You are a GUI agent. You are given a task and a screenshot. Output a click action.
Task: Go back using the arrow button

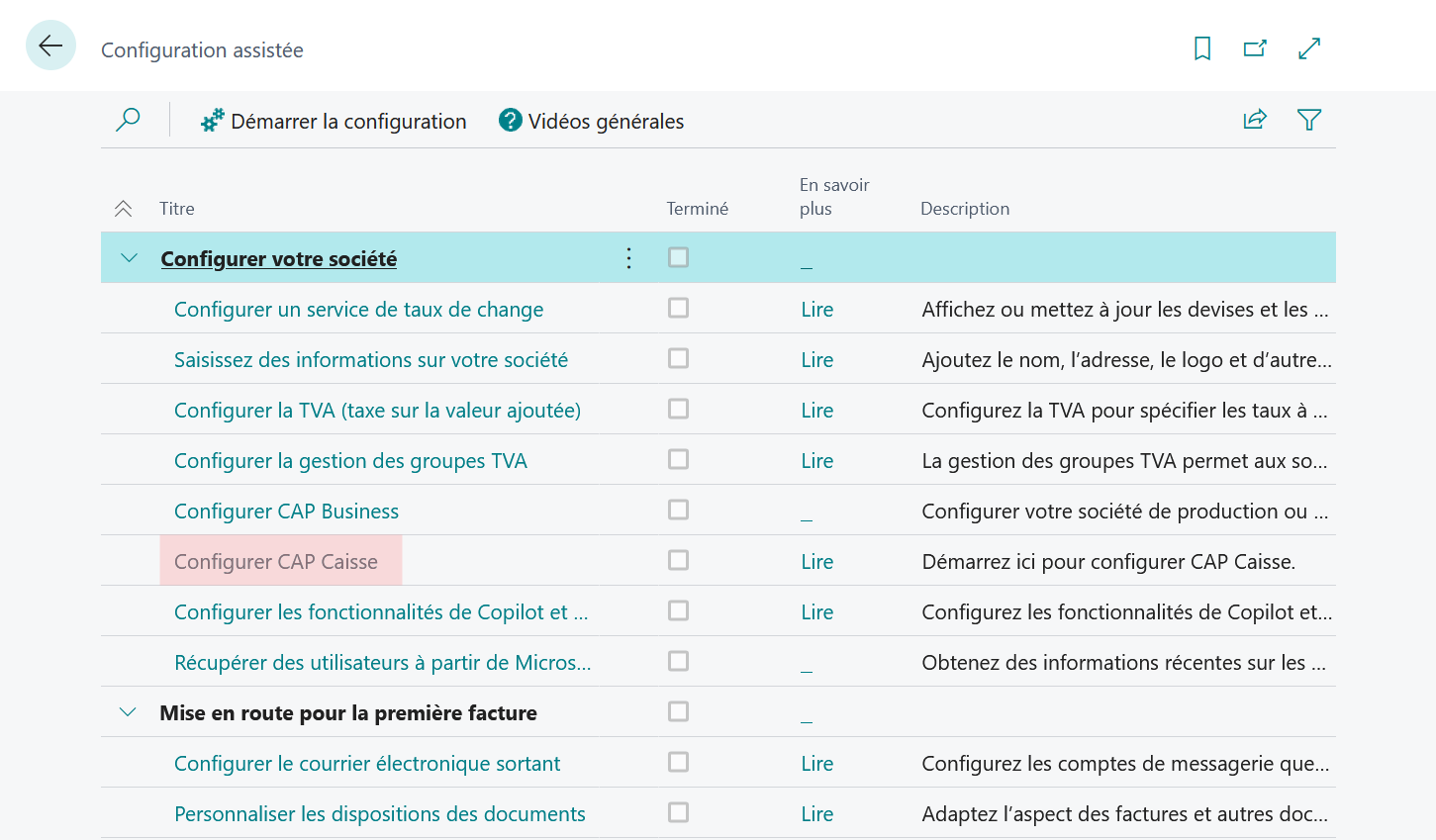(50, 46)
